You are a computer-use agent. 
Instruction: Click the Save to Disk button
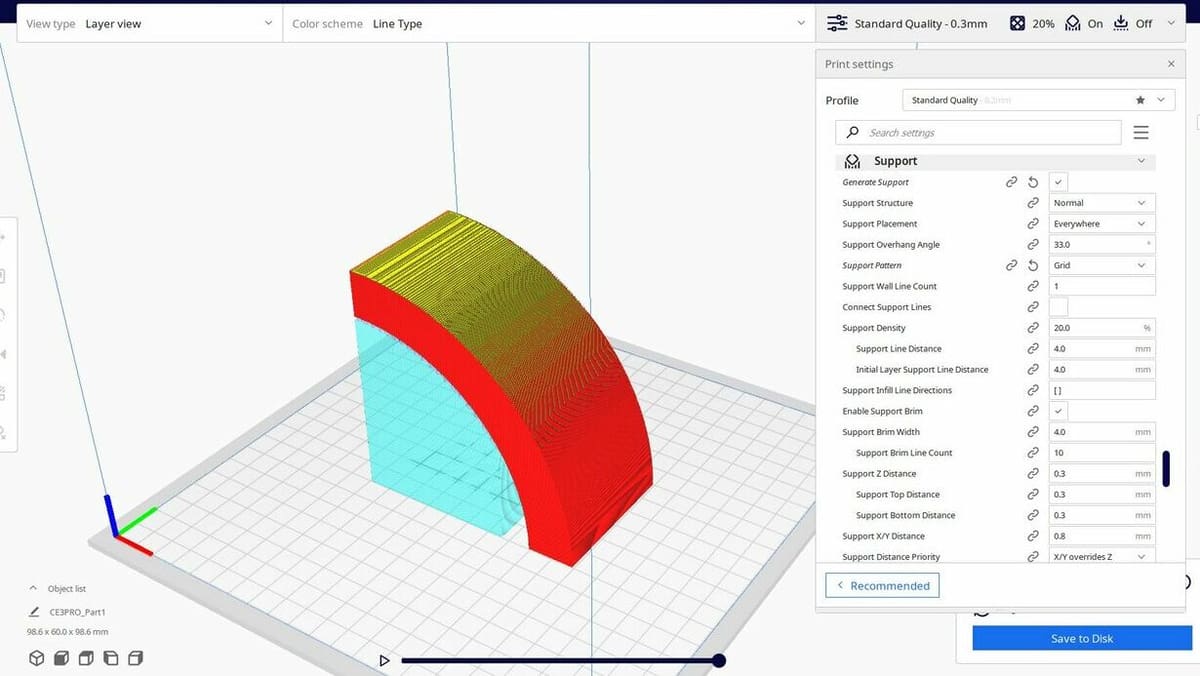click(1082, 638)
